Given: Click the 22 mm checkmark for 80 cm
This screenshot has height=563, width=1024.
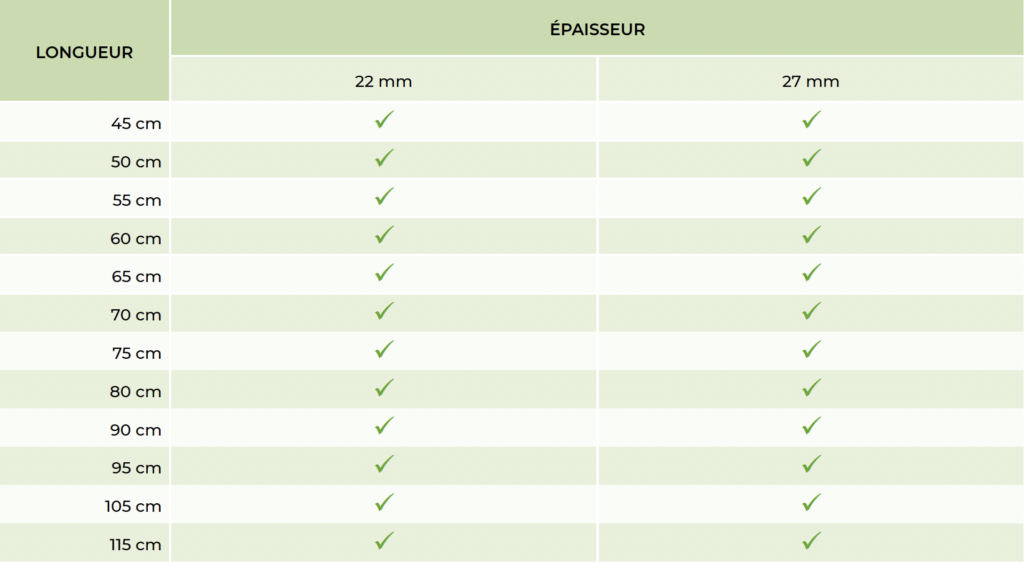Looking at the screenshot, I should [384, 388].
